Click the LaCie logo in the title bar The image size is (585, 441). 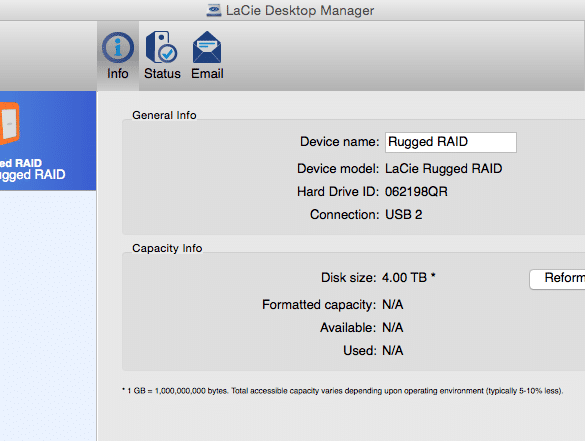point(214,10)
